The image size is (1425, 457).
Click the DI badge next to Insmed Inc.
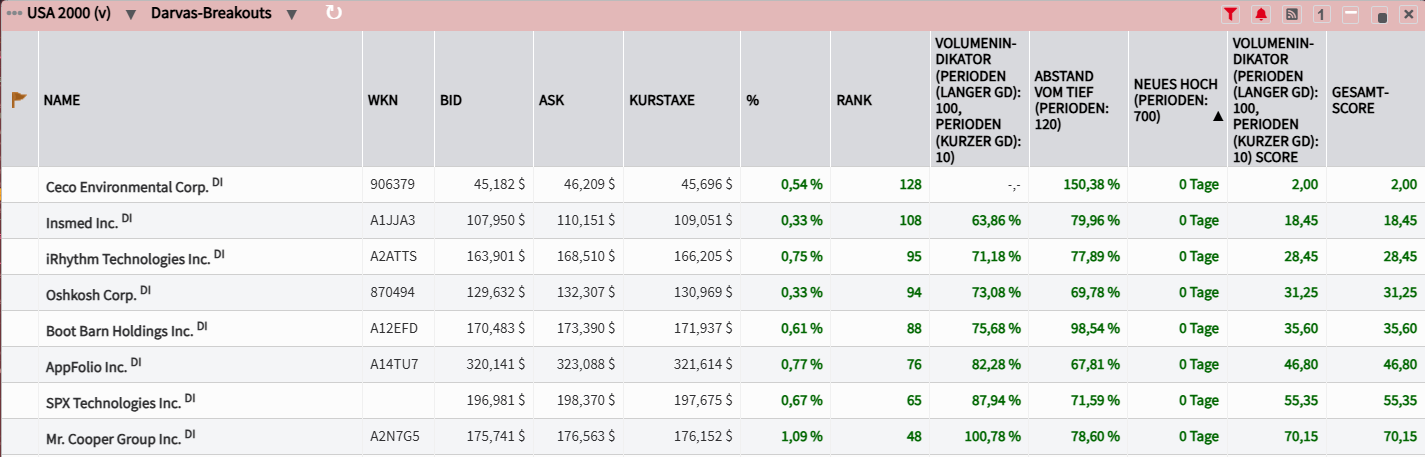click(x=127, y=218)
